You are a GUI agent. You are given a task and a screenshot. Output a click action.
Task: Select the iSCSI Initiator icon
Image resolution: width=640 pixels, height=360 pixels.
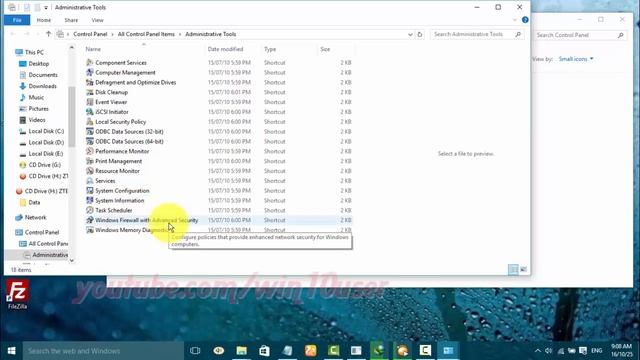click(90, 112)
